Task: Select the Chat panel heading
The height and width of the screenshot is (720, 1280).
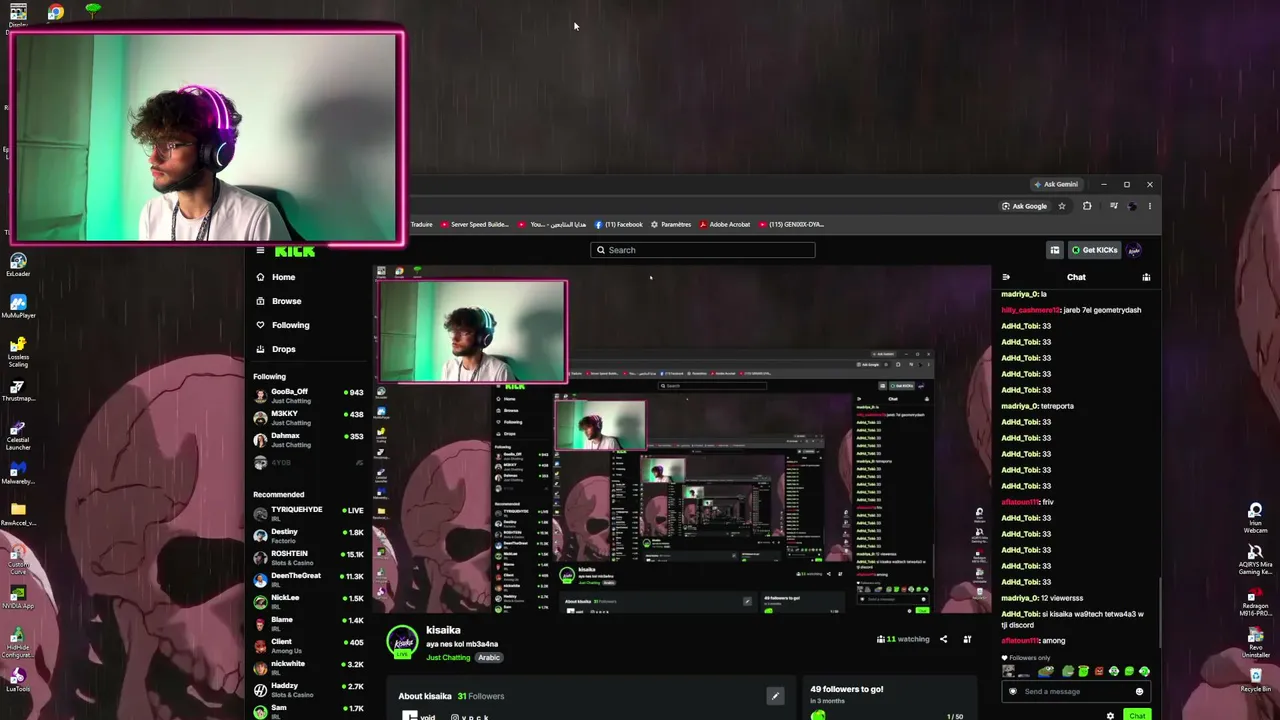Action: [1076, 277]
